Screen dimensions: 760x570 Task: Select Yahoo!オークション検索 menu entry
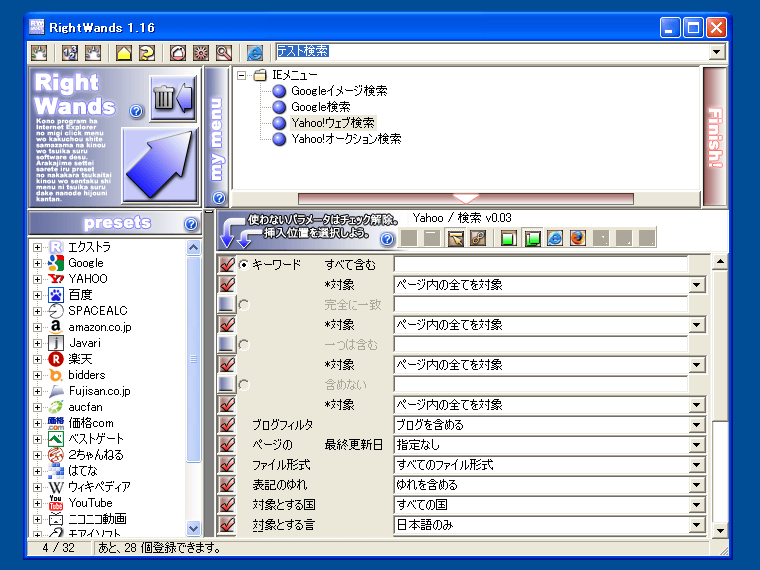pyautogui.click(x=346, y=139)
